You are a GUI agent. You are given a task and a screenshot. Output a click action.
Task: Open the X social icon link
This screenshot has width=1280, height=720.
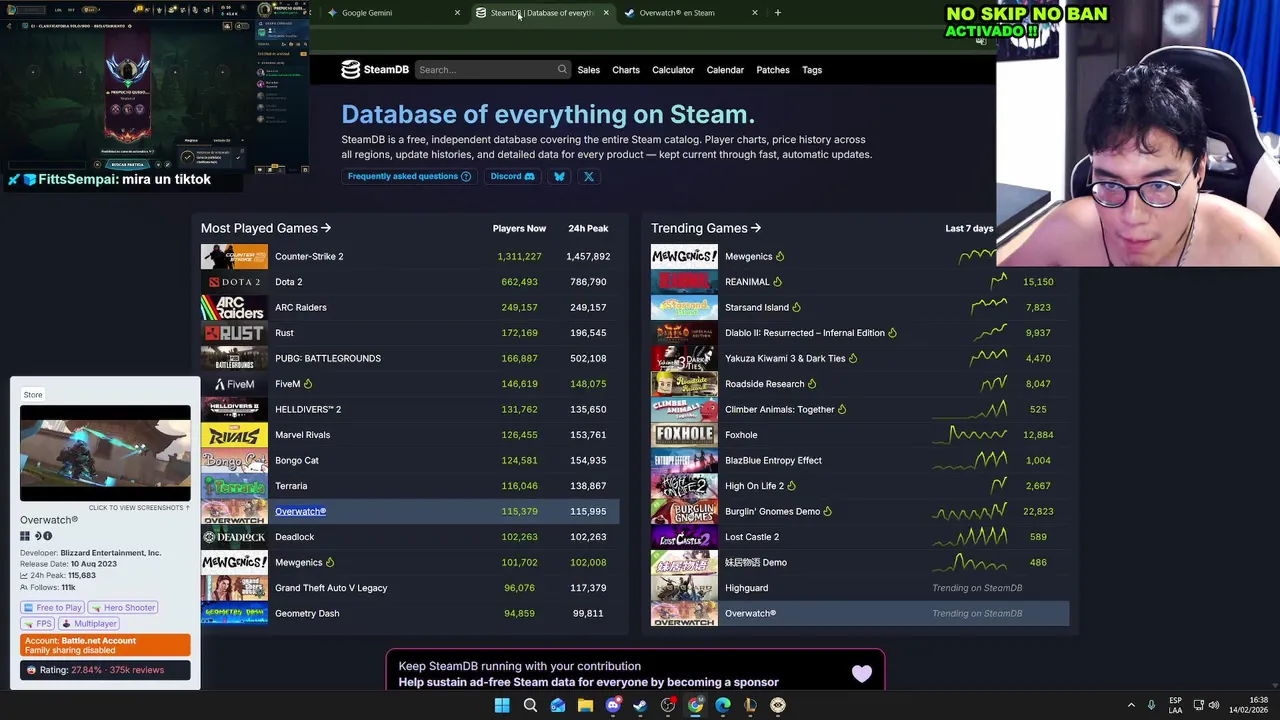click(x=588, y=177)
